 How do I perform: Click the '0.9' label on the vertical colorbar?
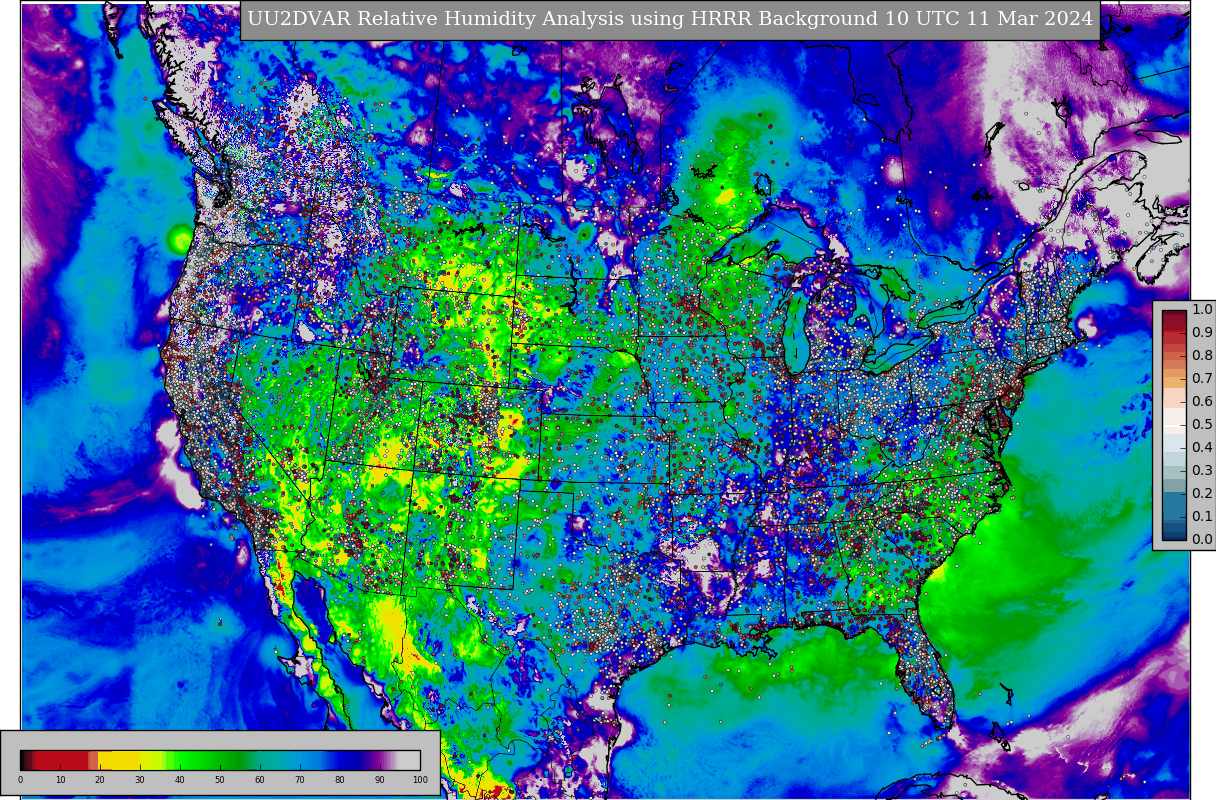coord(1202,332)
